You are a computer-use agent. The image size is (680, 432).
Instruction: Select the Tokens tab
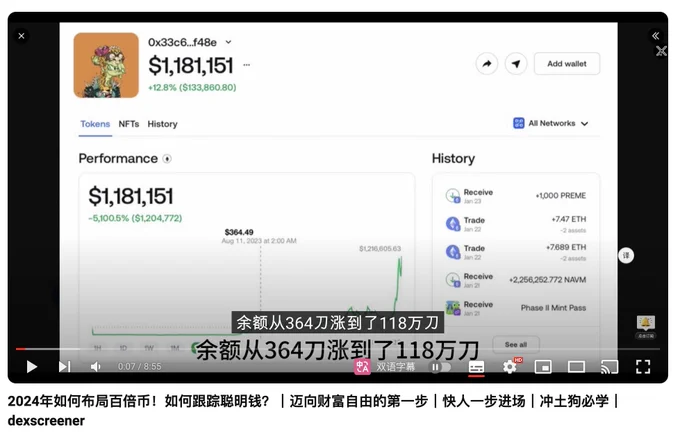point(95,124)
